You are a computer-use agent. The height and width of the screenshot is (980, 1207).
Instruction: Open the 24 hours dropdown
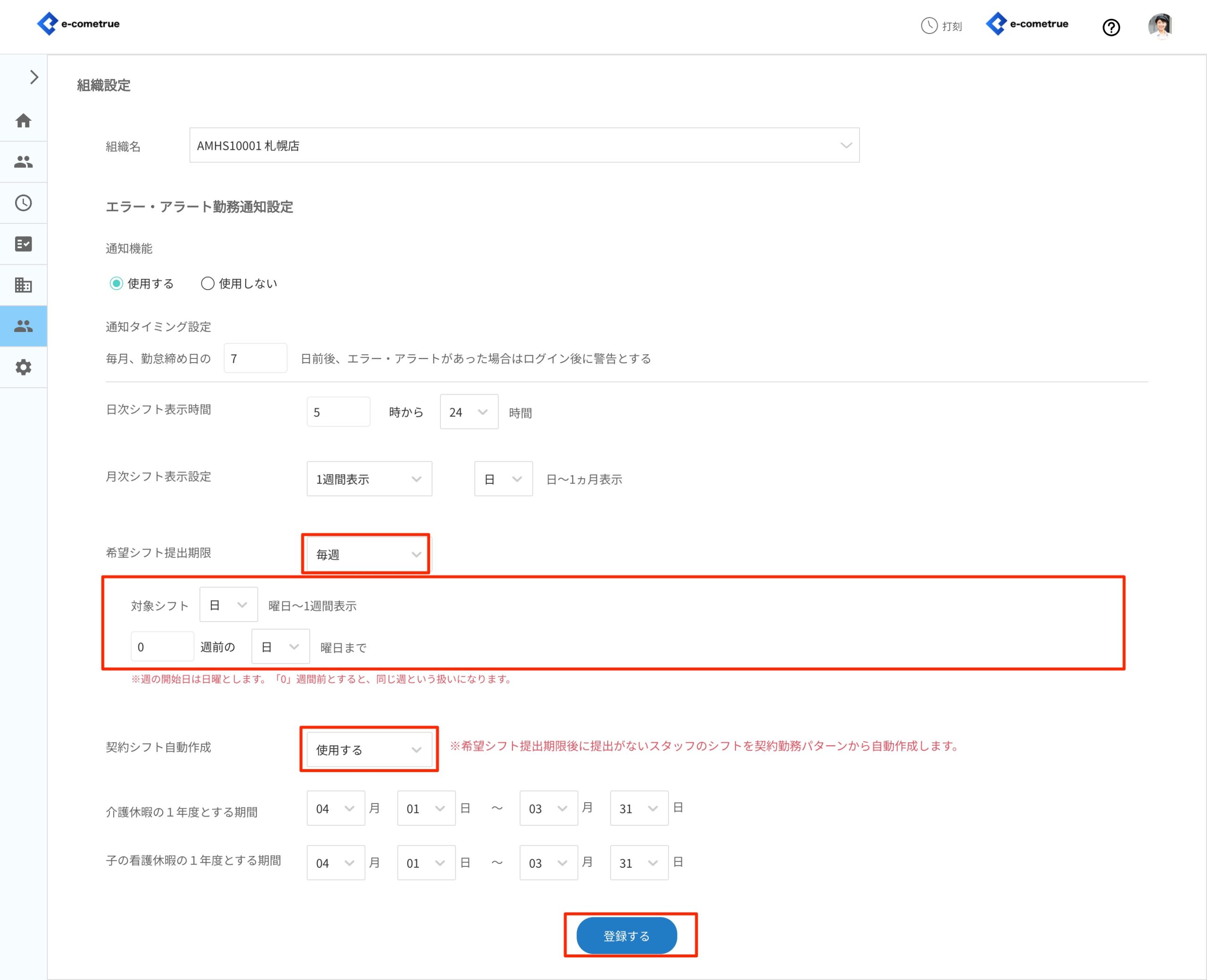point(468,412)
